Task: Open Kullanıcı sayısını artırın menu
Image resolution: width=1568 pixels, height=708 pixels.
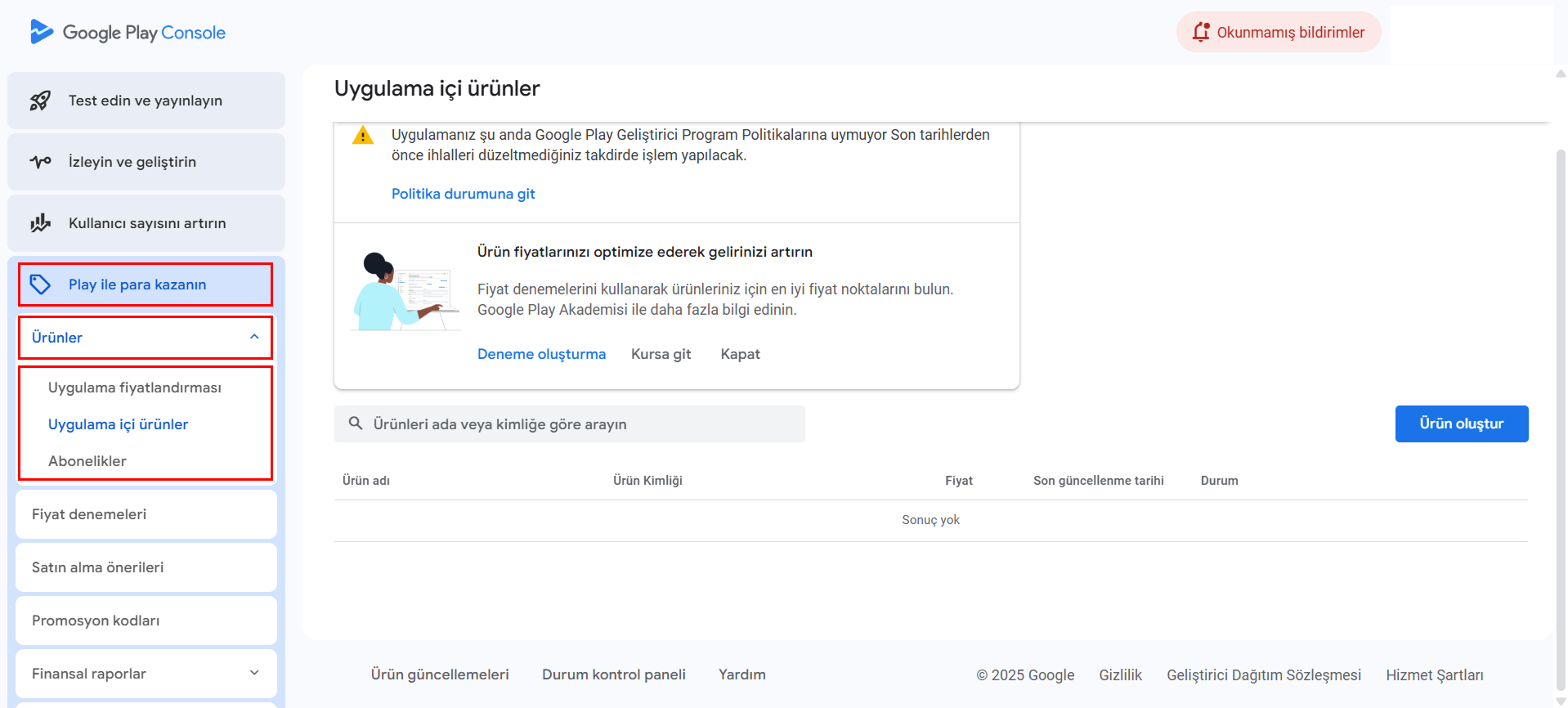Action: pyautogui.click(x=146, y=223)
